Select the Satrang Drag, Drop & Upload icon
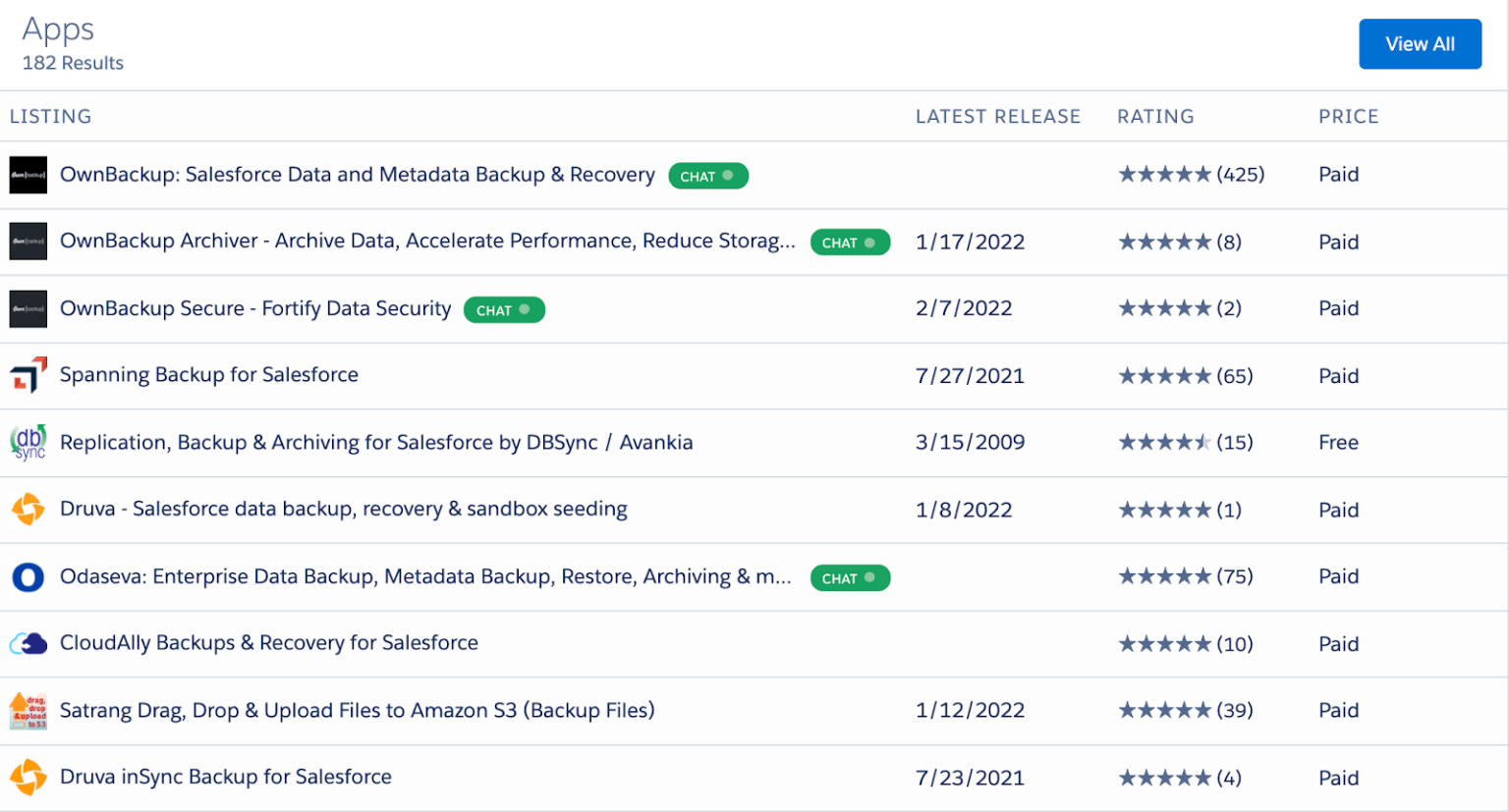The height and width of the screenshot is (812, 1509). tap(28, 710)
